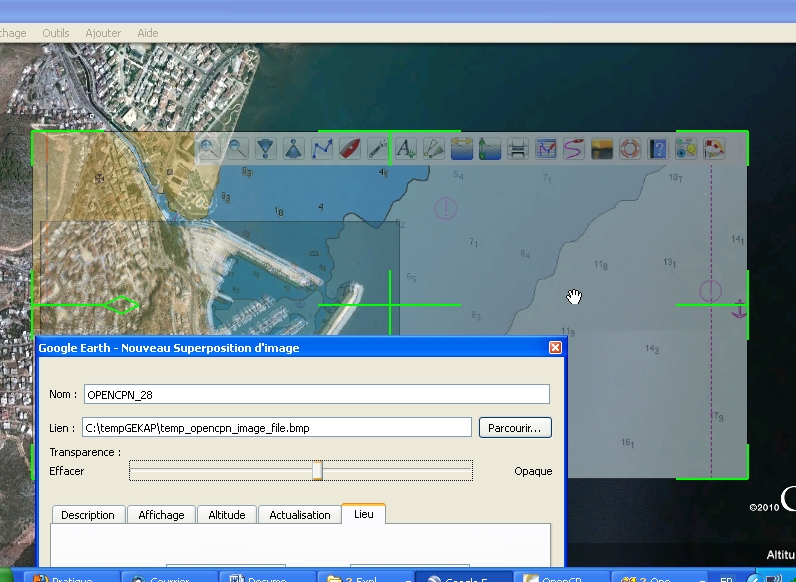Image resolution: width=796 pixels, height=582 pixels.
Task: Select the Actualisation tab
Action: coord(300,515)
